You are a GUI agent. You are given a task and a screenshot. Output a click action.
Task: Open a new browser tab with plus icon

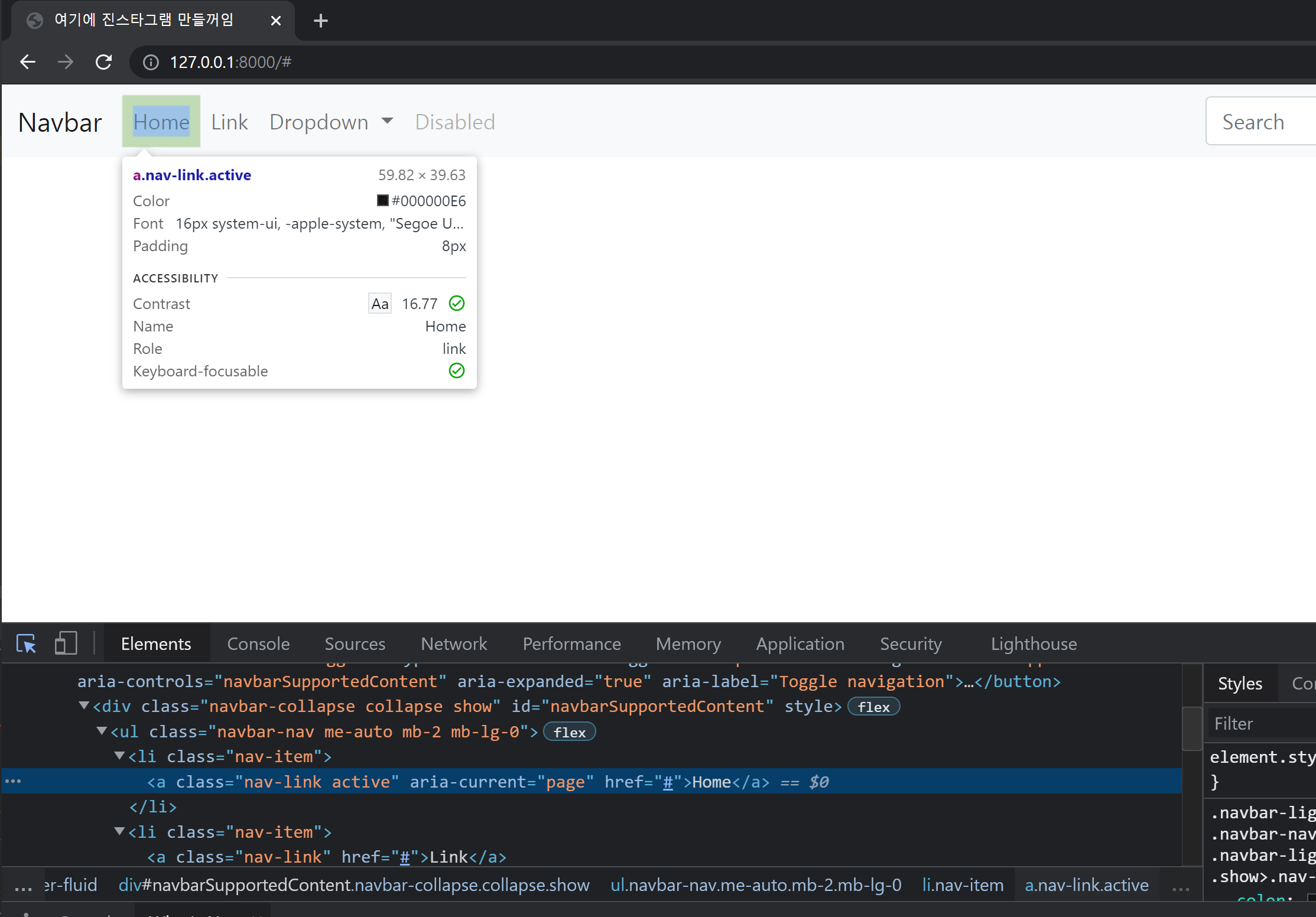pos(320,21)
